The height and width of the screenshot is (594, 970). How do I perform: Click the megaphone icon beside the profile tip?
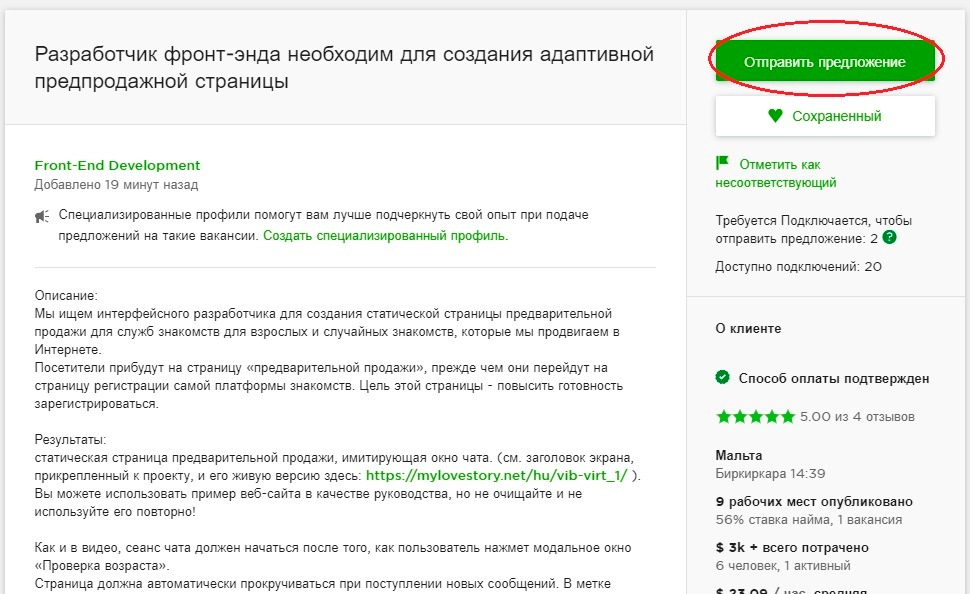pos(42,216)
